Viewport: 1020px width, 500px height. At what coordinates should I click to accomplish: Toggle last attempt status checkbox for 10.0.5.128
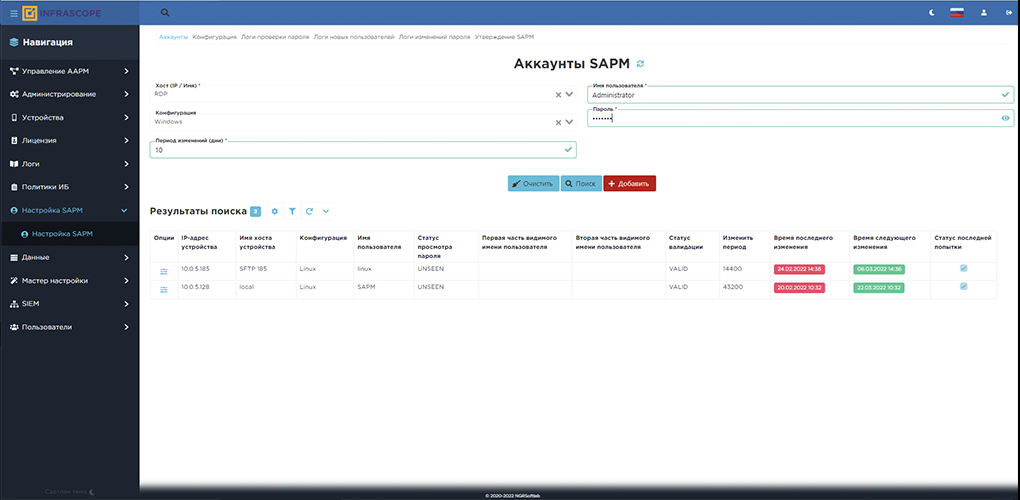click(x=963, y=287)
